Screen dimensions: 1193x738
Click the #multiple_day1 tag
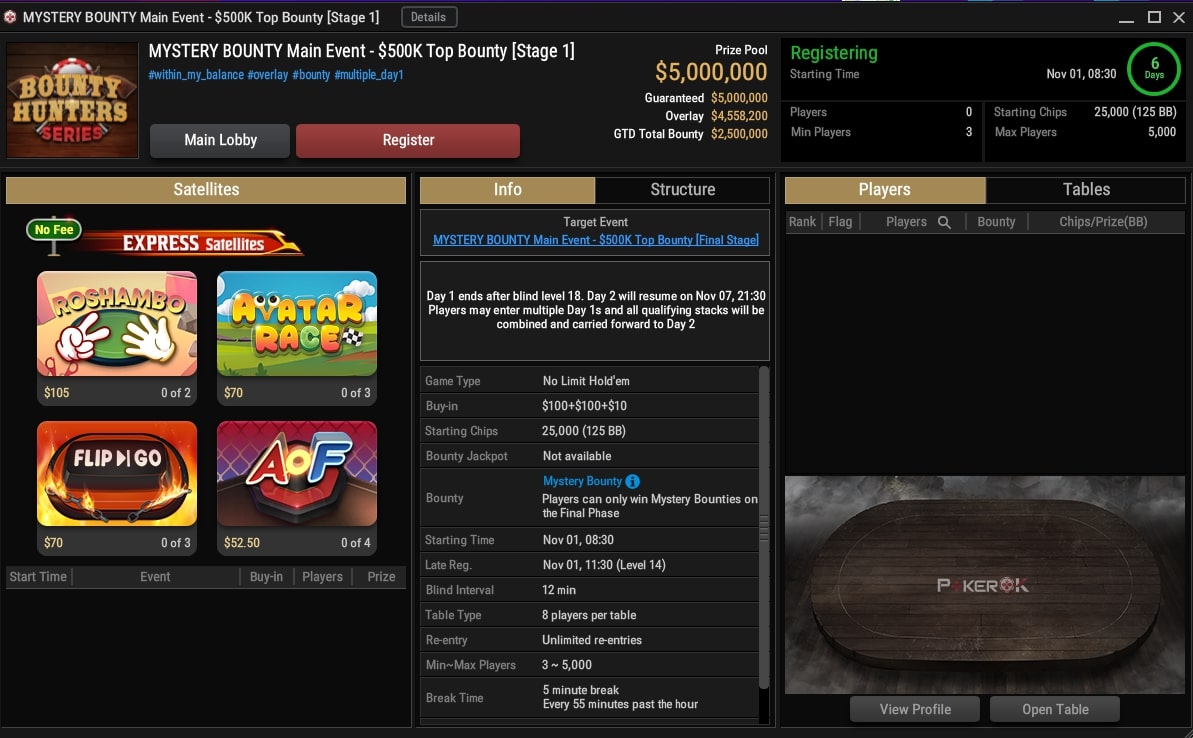369,75
